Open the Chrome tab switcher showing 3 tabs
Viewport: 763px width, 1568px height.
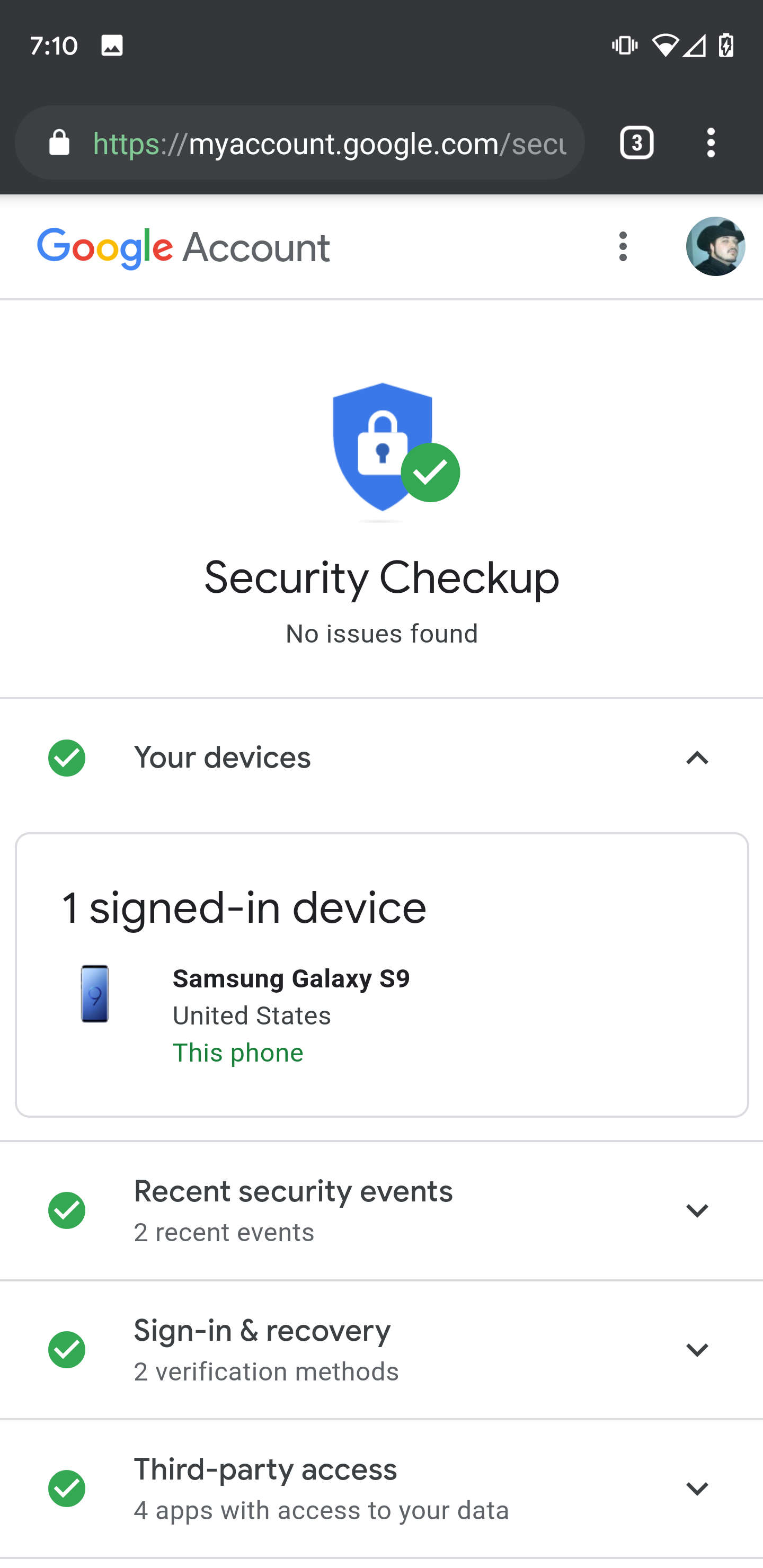636,144
